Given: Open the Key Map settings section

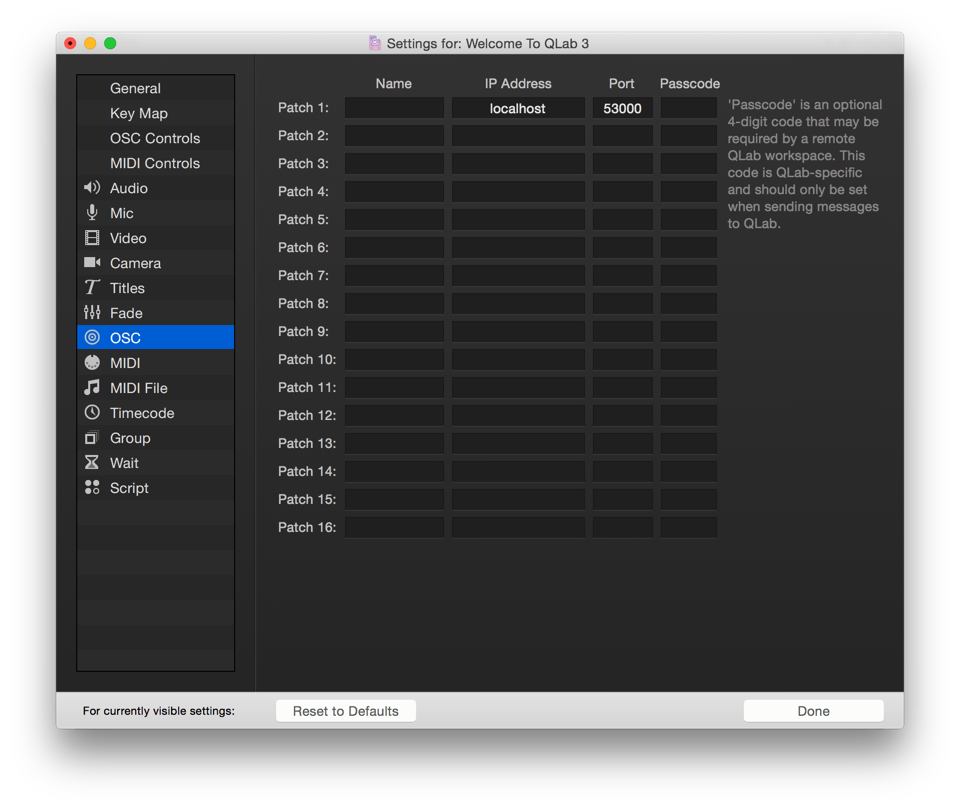Looking at the screenshot, I should click(138, 113).
